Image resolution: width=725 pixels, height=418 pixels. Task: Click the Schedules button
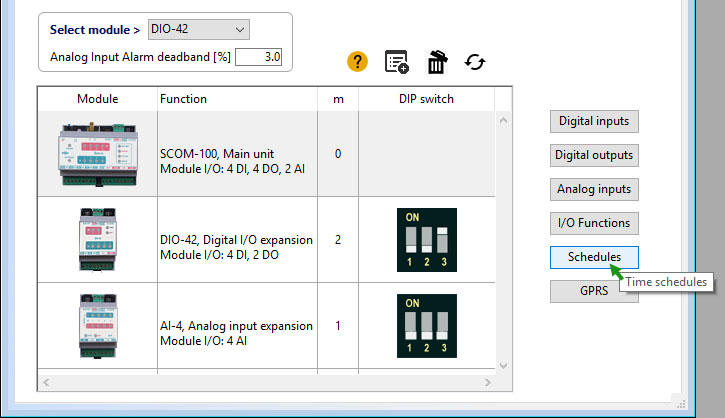point(594,257)
